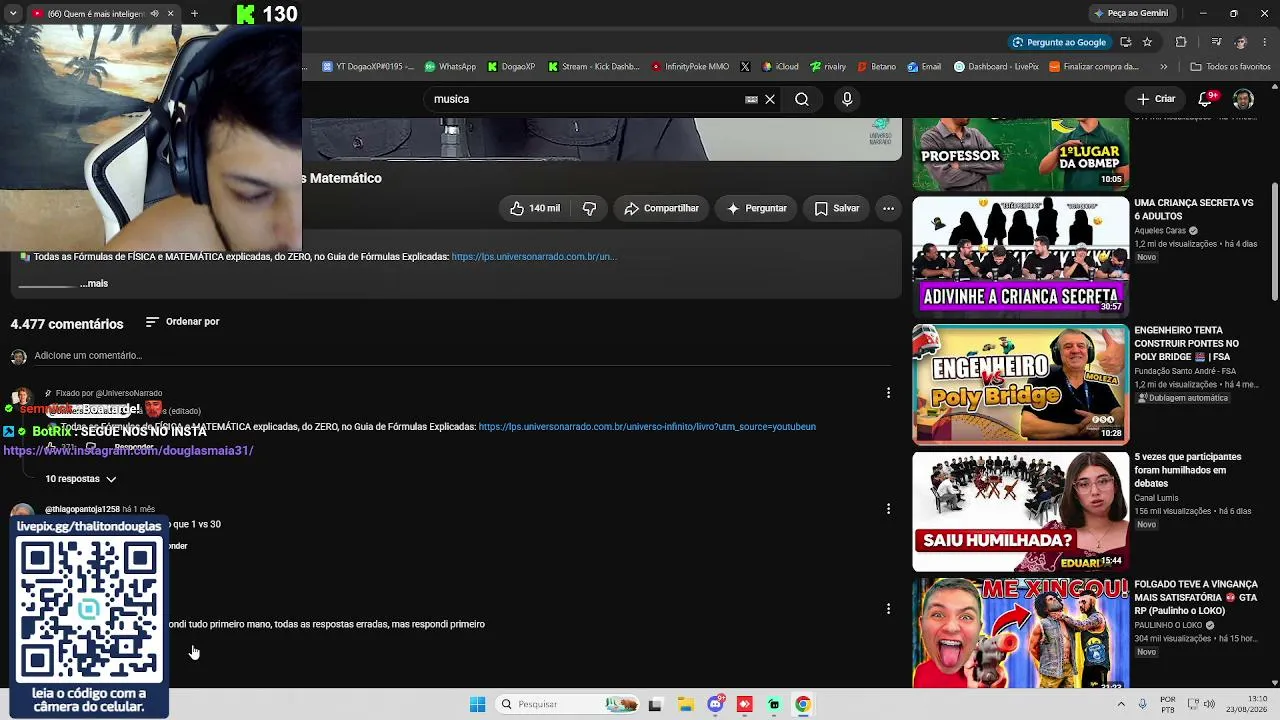Open Chrome's three-dot menu
The image size is (1280, 720).
click(1264, 42)
